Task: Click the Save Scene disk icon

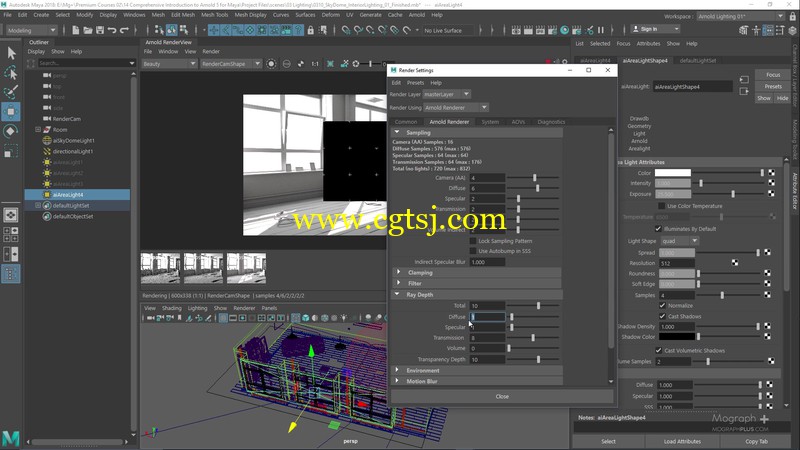Action: [100, 31]
